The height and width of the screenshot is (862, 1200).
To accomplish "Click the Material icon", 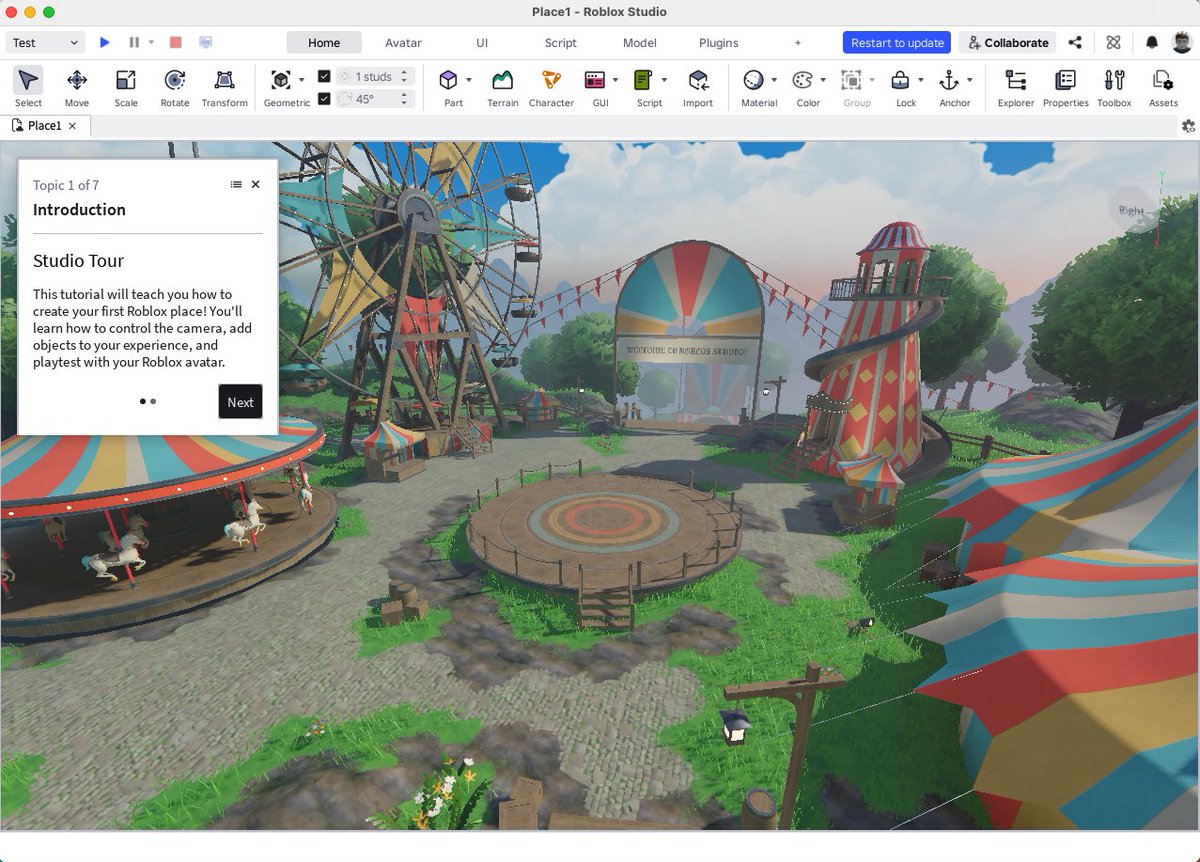I will point(754,80).
